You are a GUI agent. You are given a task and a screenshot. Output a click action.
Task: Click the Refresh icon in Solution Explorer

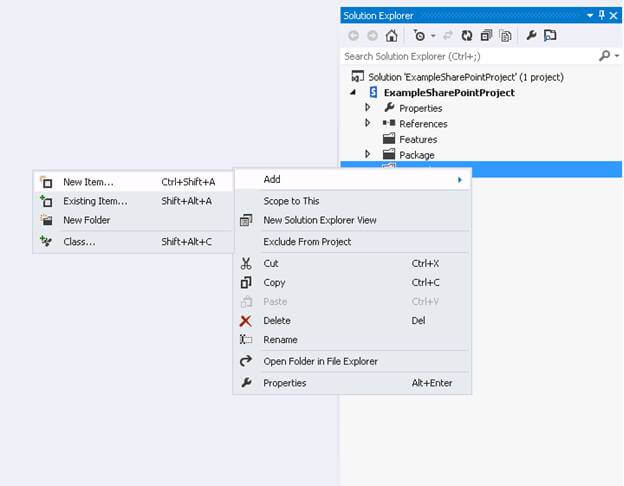(x=467, y=36)
